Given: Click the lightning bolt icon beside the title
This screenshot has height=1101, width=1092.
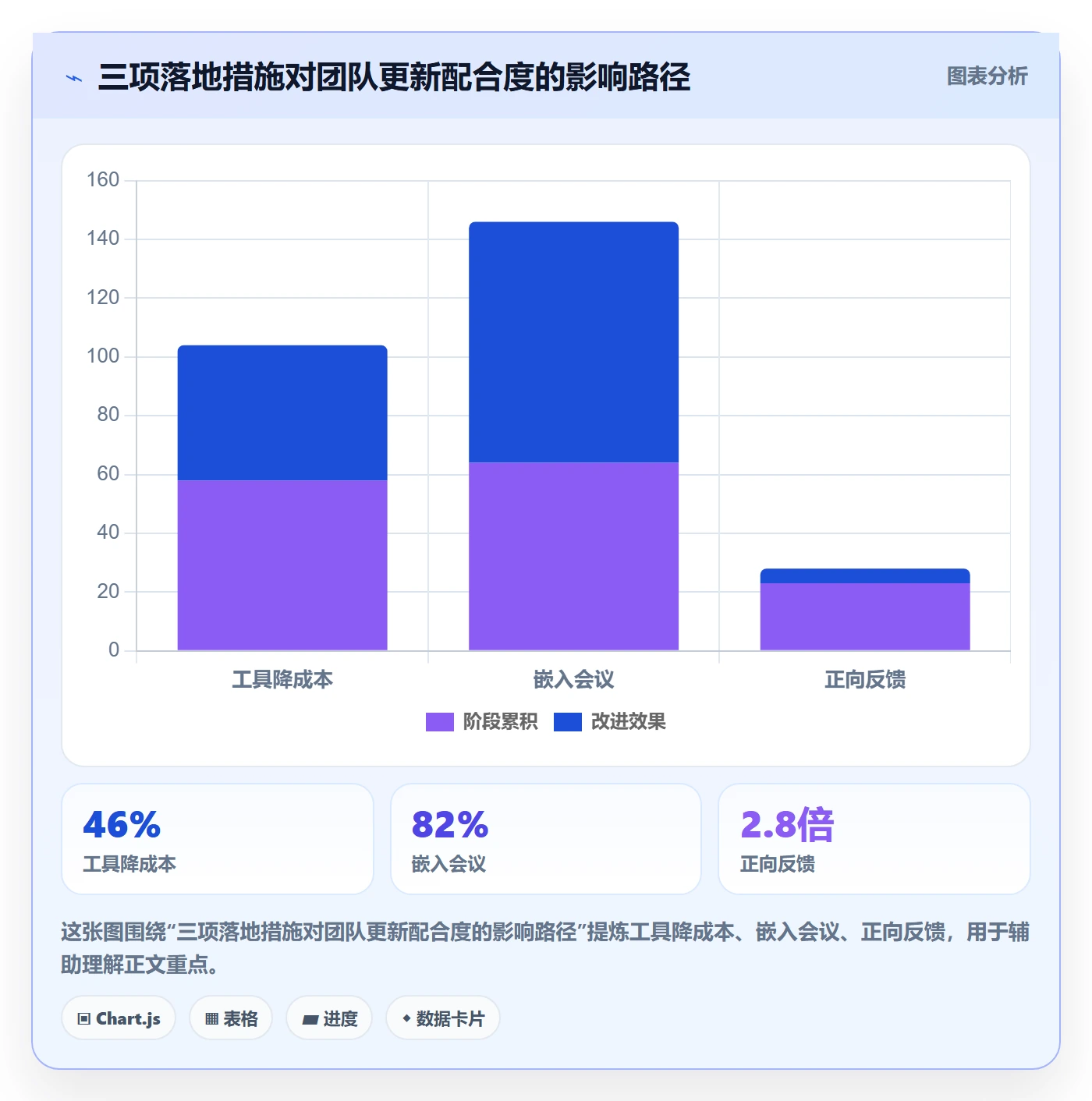Looking at the screenshot, I should click(74, 78).
